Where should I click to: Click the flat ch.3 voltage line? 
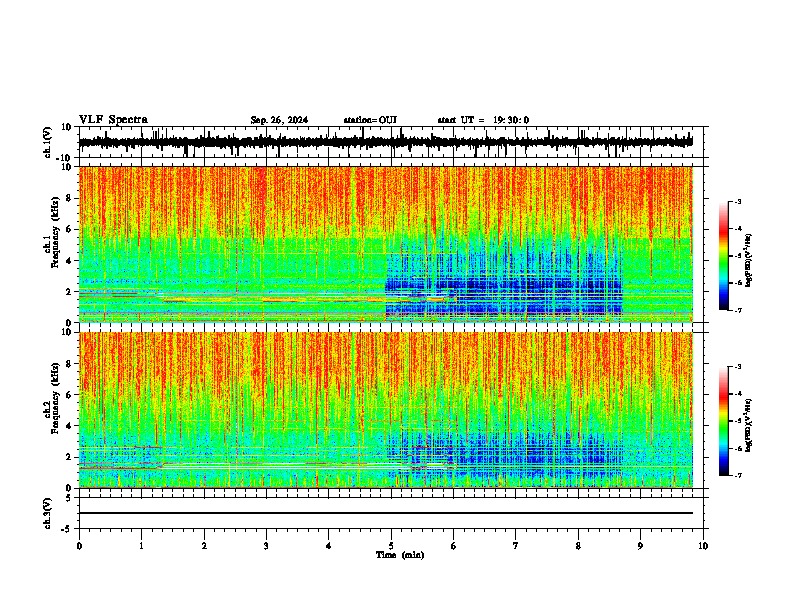tap(386, 513)
